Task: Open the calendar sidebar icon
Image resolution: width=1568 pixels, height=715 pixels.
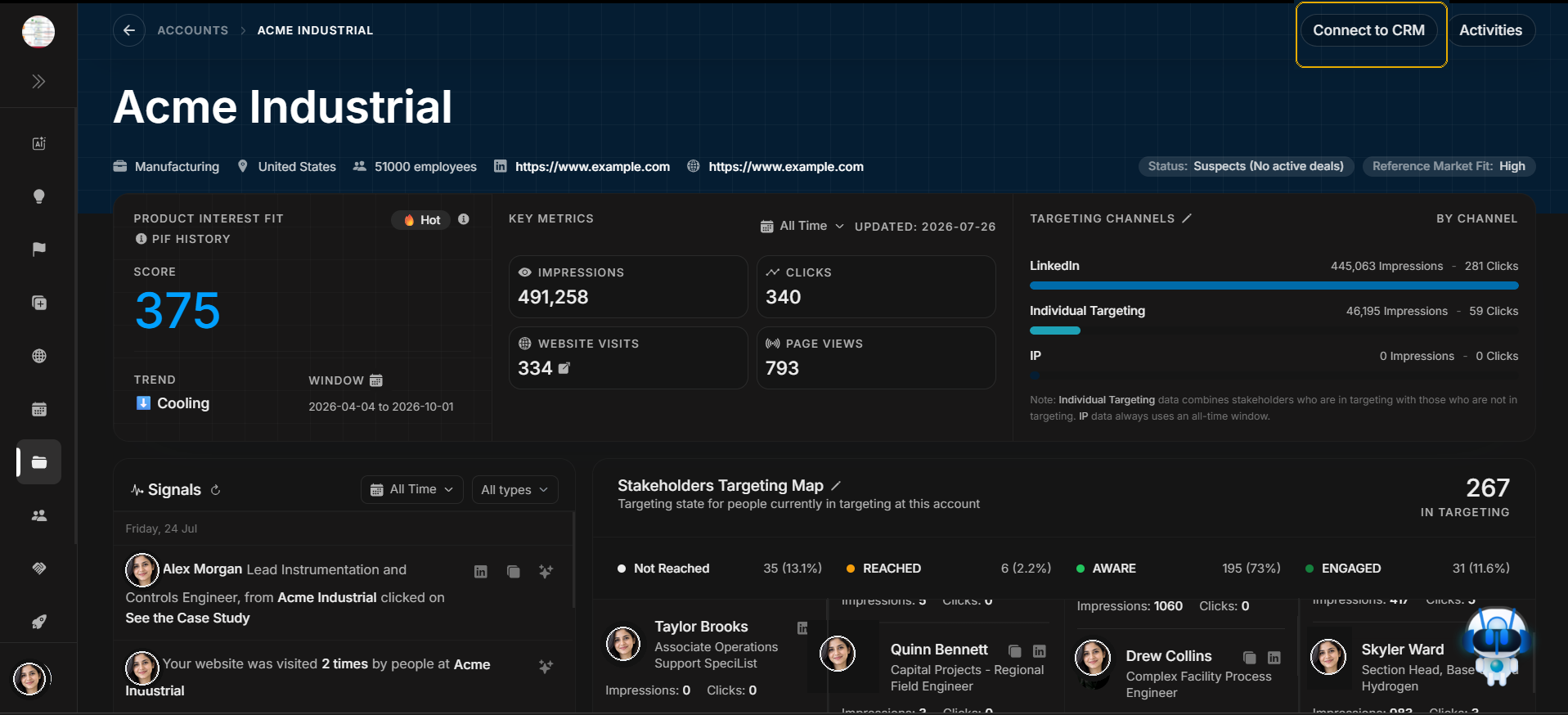Action: tap(38, 409)
